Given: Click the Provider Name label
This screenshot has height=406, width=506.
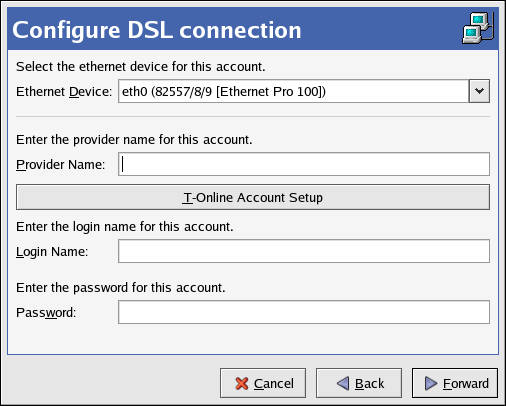Looking at the screenshot, I should tap(60, 165).
